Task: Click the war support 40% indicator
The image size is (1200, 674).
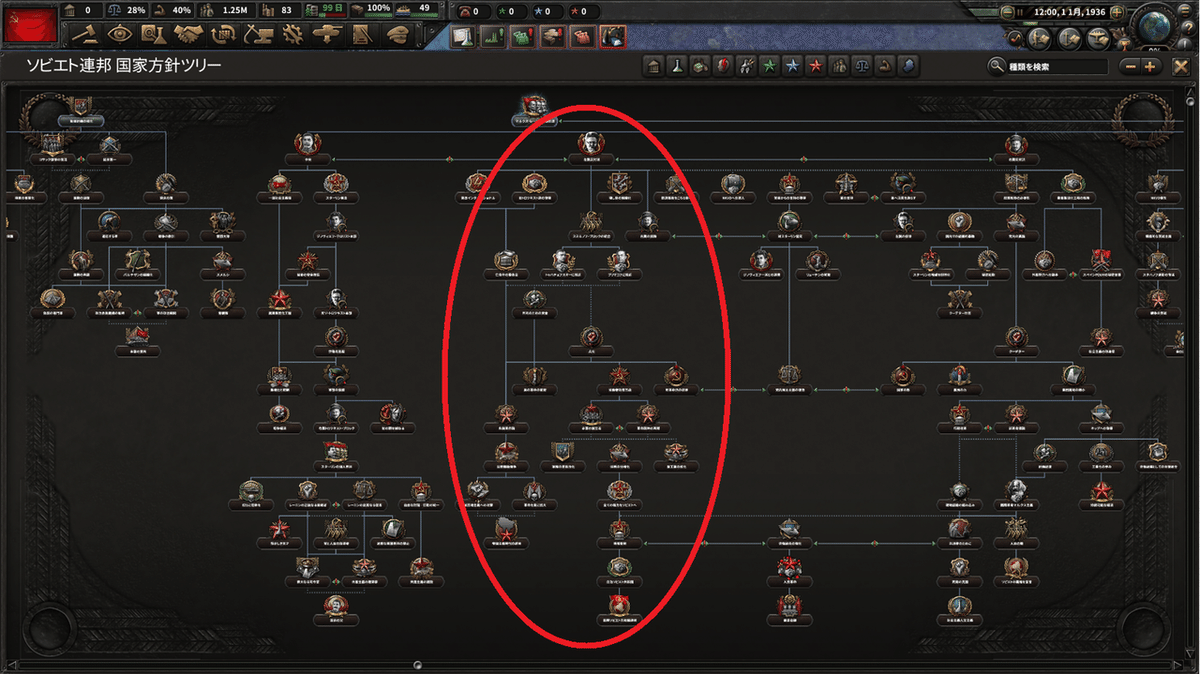Action: (170, 10)
